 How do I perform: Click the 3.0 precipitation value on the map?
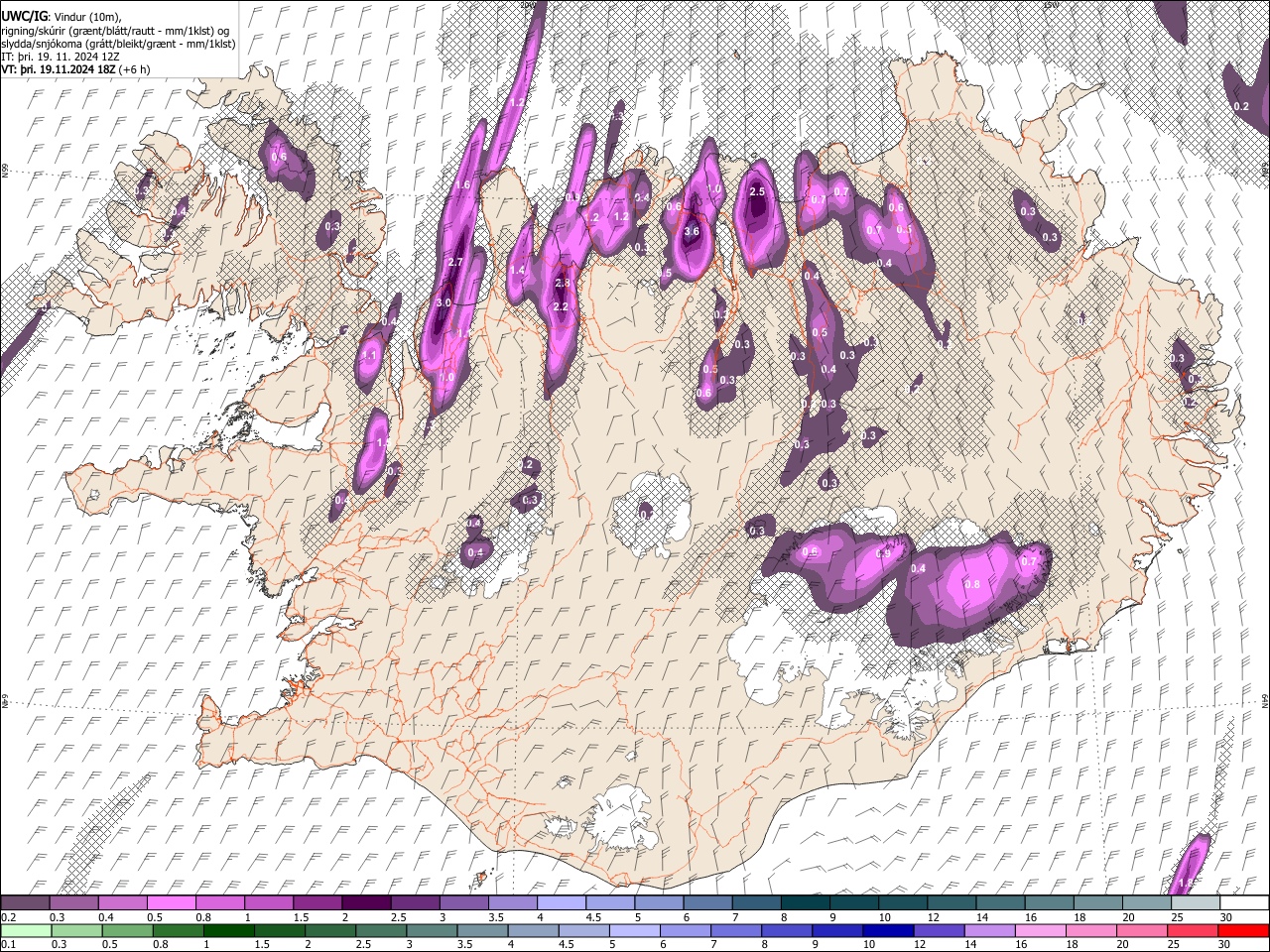(444, 302)
